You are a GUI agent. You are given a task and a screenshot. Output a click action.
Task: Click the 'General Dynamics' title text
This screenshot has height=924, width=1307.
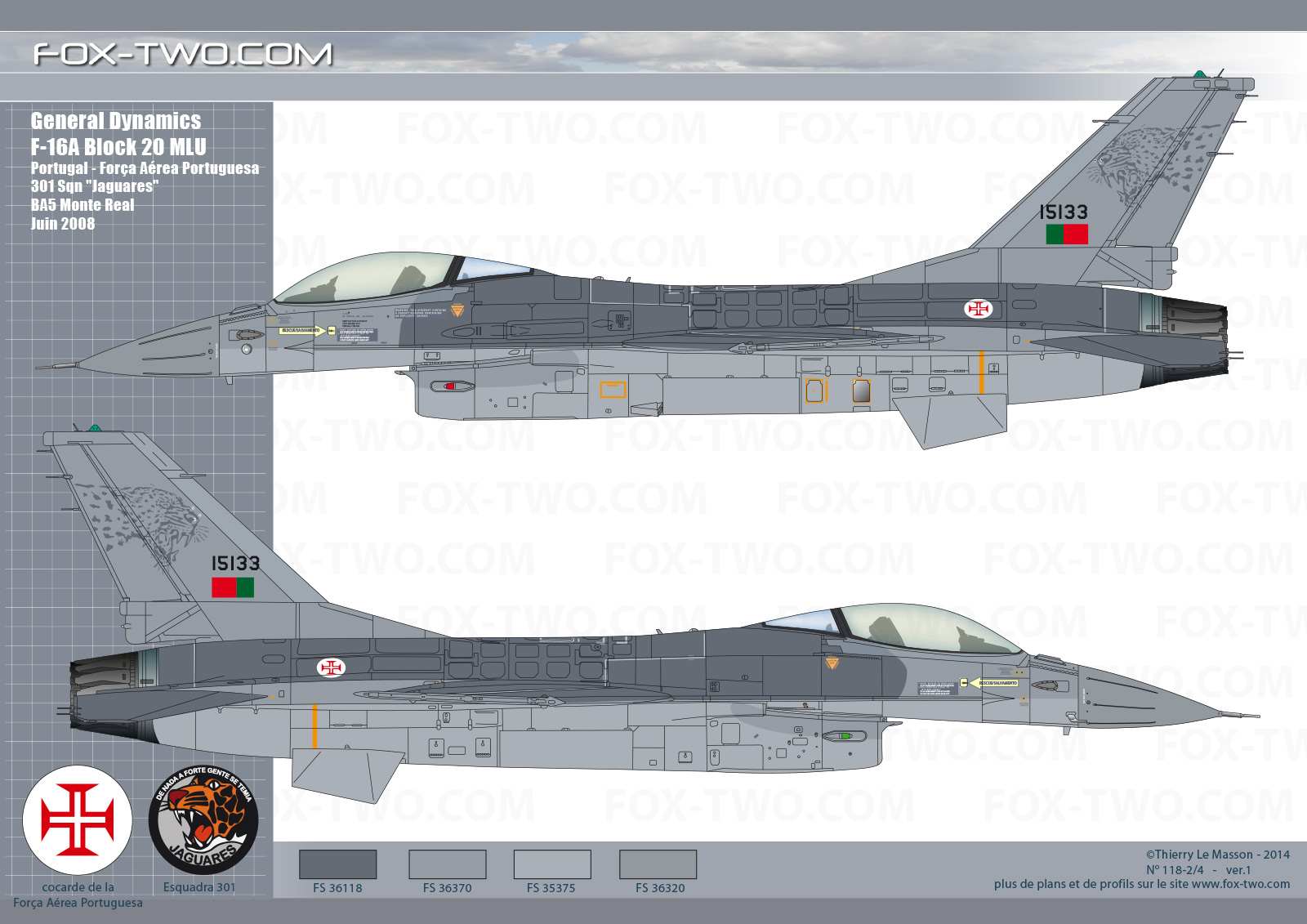pyautogui.click(x=116, y=121)
